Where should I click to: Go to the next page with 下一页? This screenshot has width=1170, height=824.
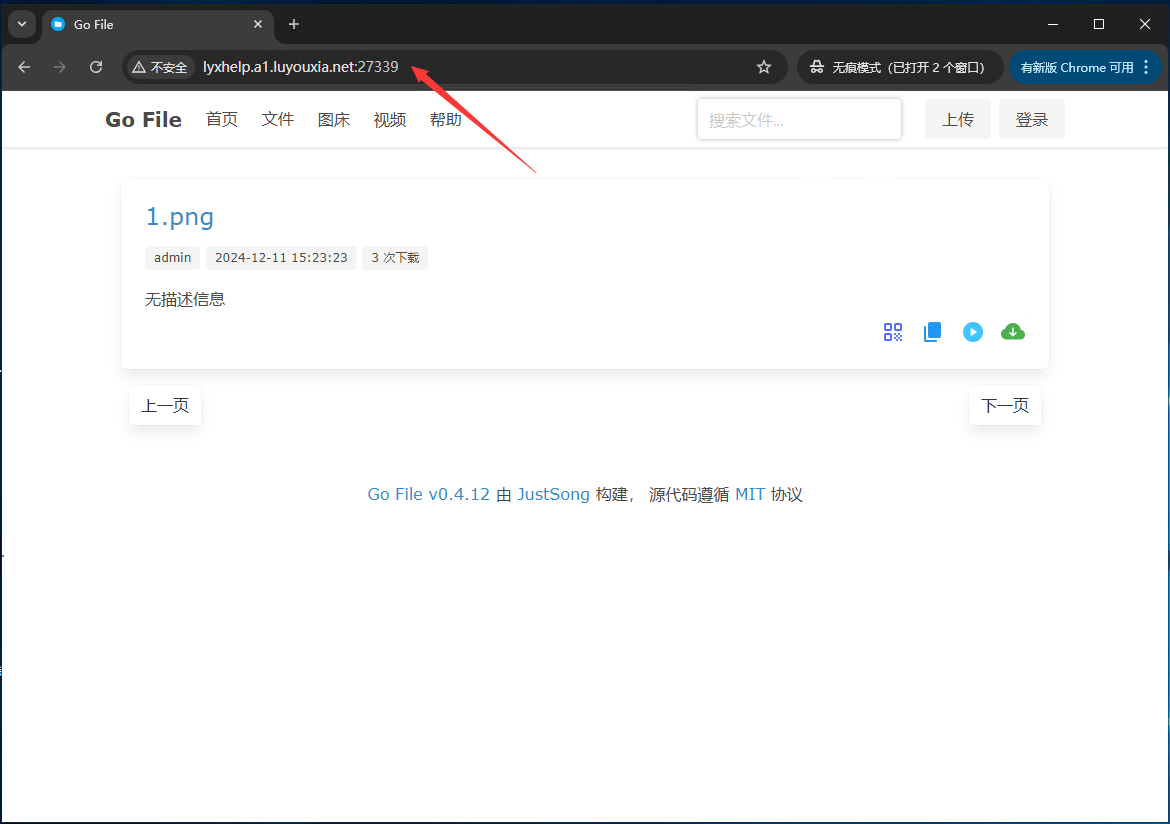[x=1004, y=405]
